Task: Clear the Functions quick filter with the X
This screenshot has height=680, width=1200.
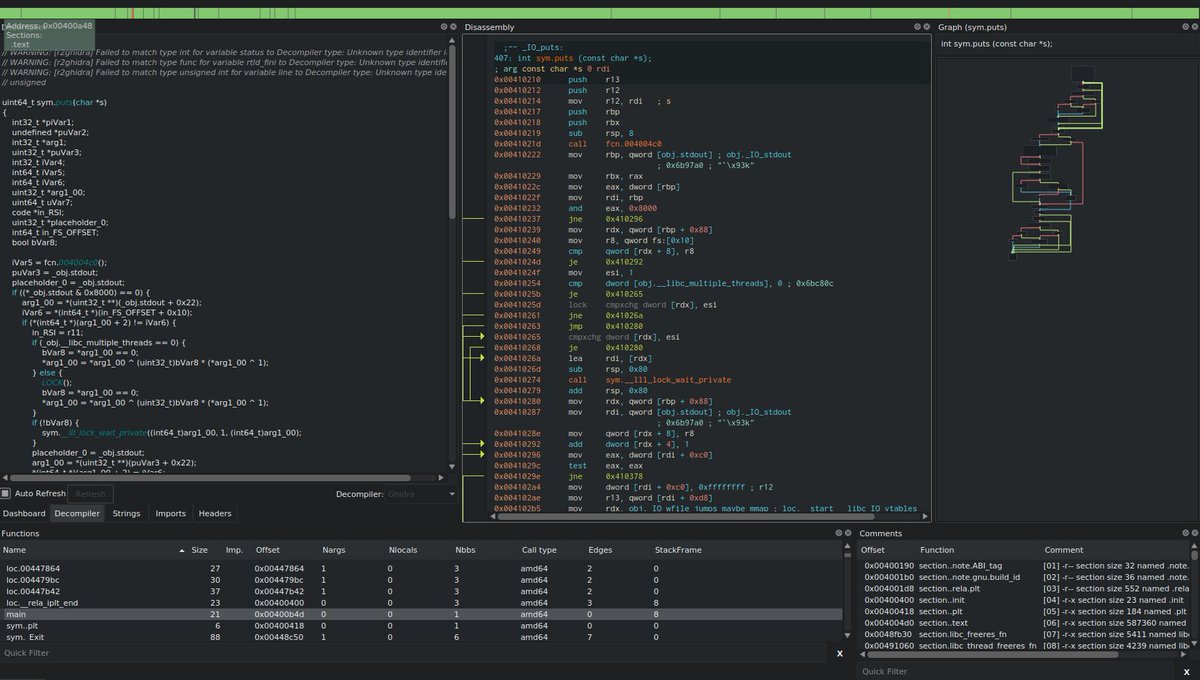Action: (x=840, y=653)
